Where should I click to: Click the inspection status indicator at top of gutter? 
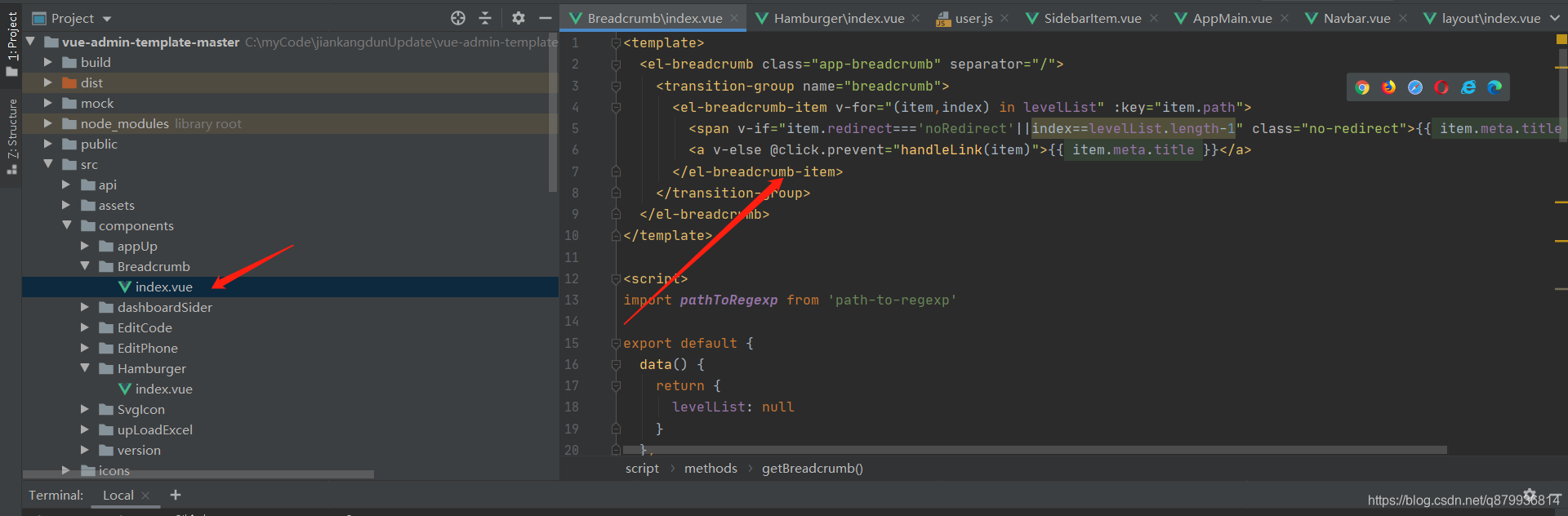tap(1561, 39)
